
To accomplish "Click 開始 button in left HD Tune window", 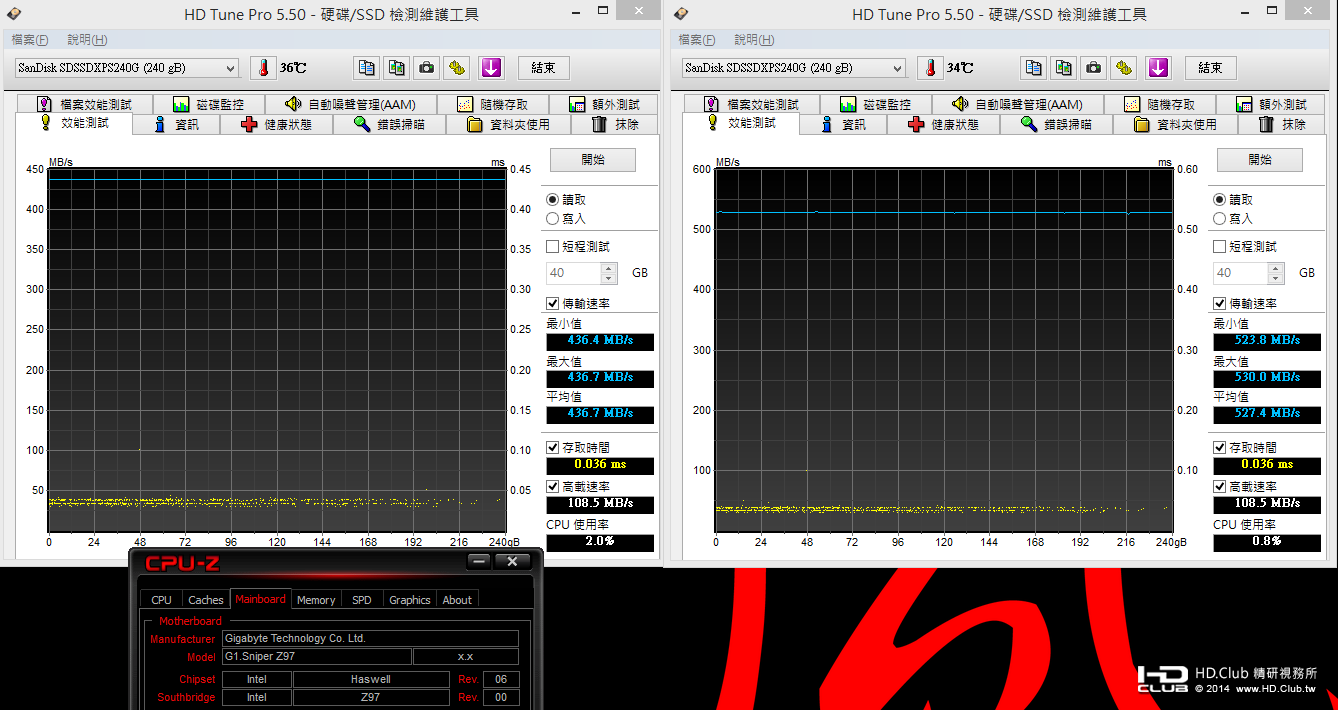I will [593, 160].
